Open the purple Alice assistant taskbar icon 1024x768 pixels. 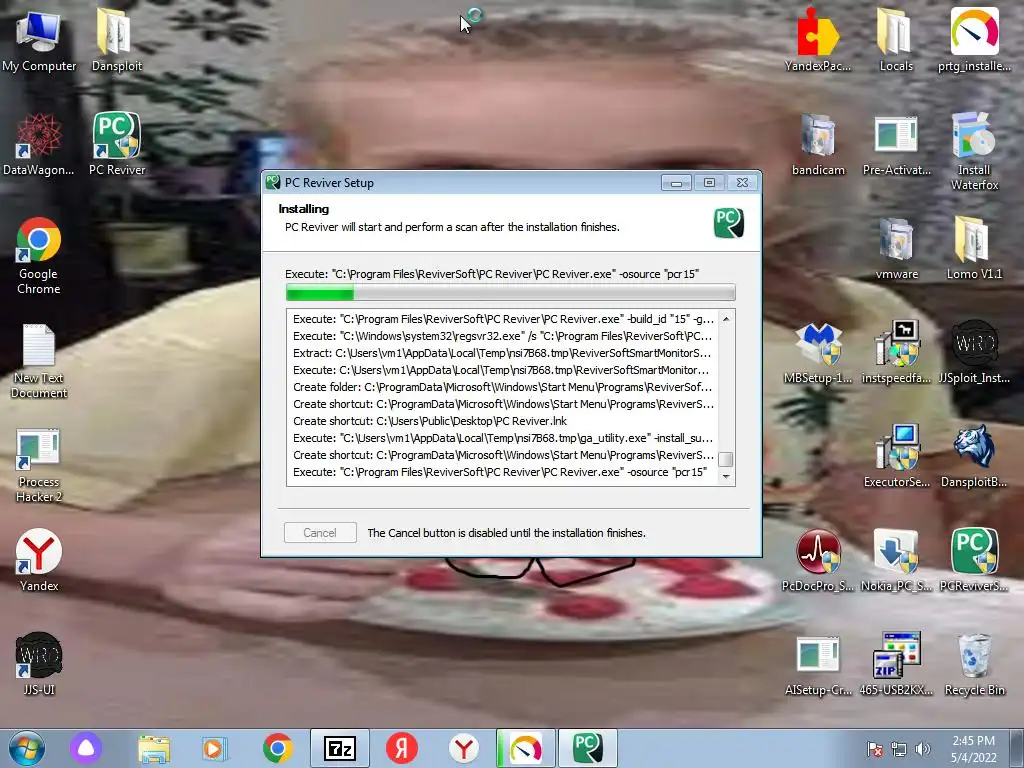[86, 748]
